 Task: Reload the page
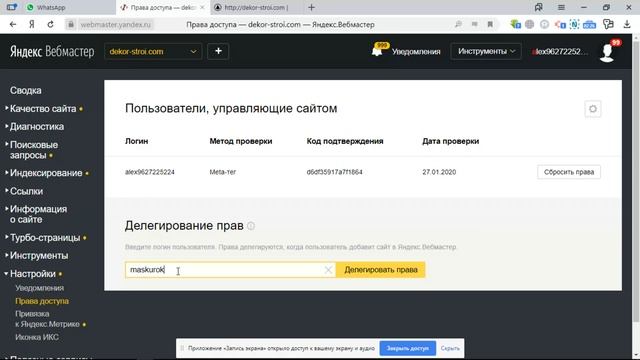(50, 24)
